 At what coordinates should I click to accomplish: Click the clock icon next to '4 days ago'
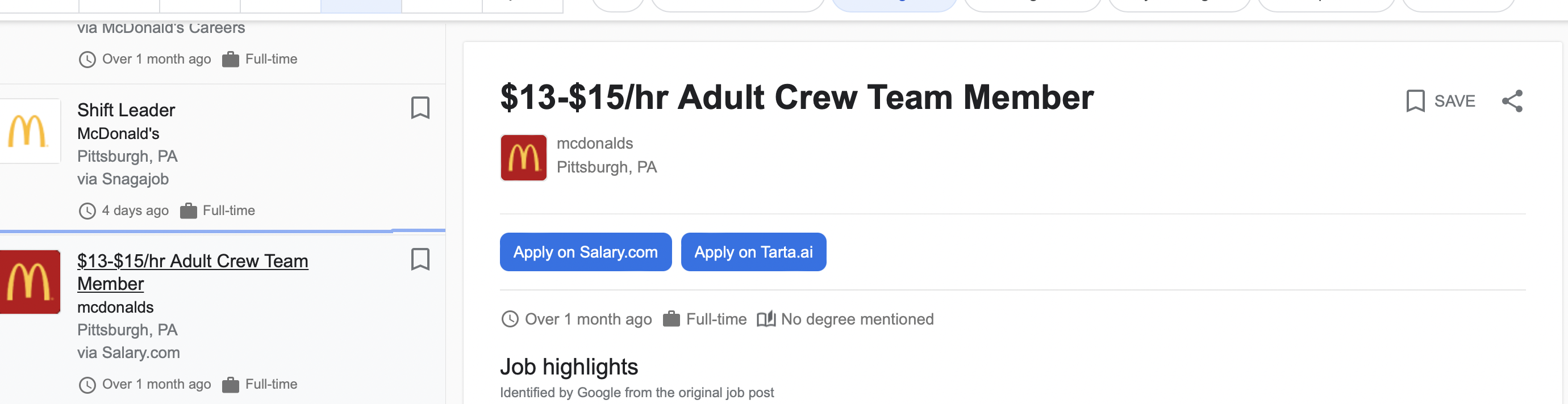[x=87, y=211]
